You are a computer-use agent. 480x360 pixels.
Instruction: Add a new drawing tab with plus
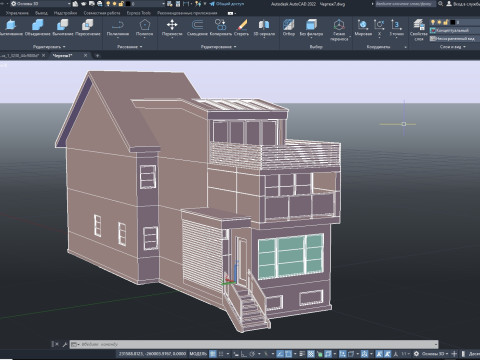[x=97, y=56]
